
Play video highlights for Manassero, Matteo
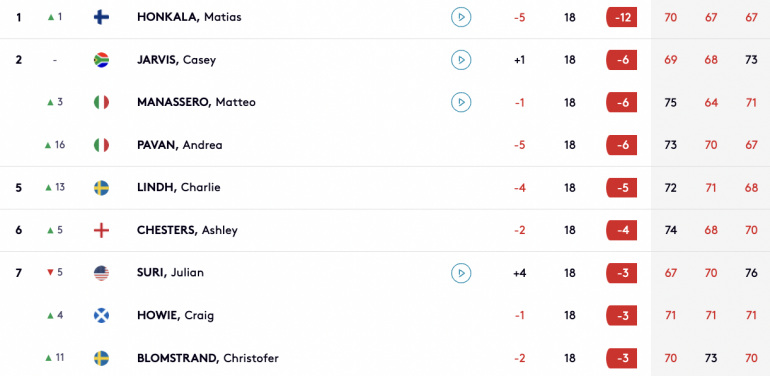click(x=461, y=102)
